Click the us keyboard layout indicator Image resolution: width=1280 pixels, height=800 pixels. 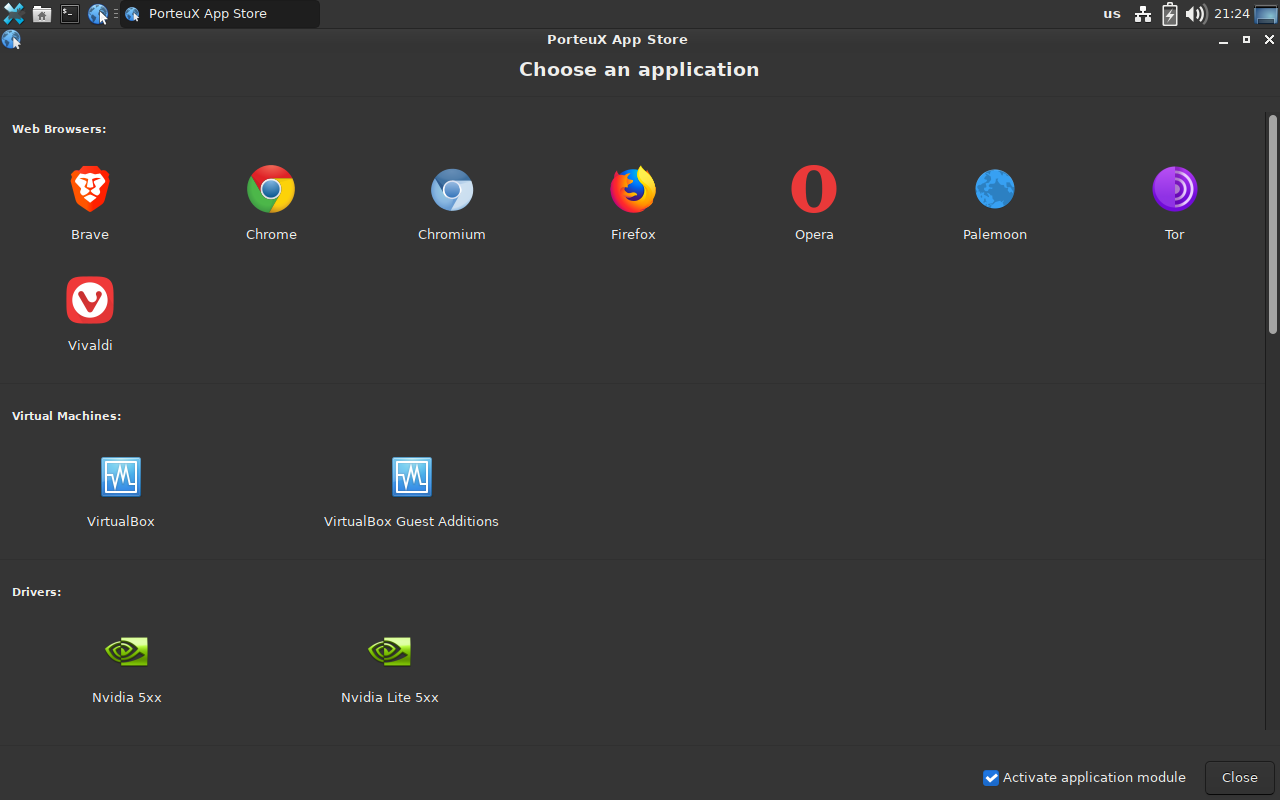tap(1112, 14)
